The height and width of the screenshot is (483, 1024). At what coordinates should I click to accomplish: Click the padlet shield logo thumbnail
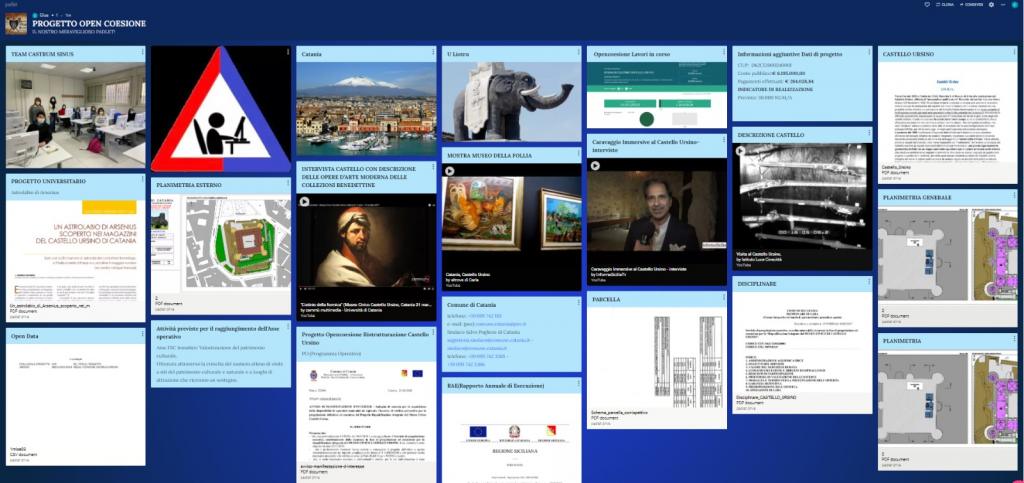click(x=16, y=23)
